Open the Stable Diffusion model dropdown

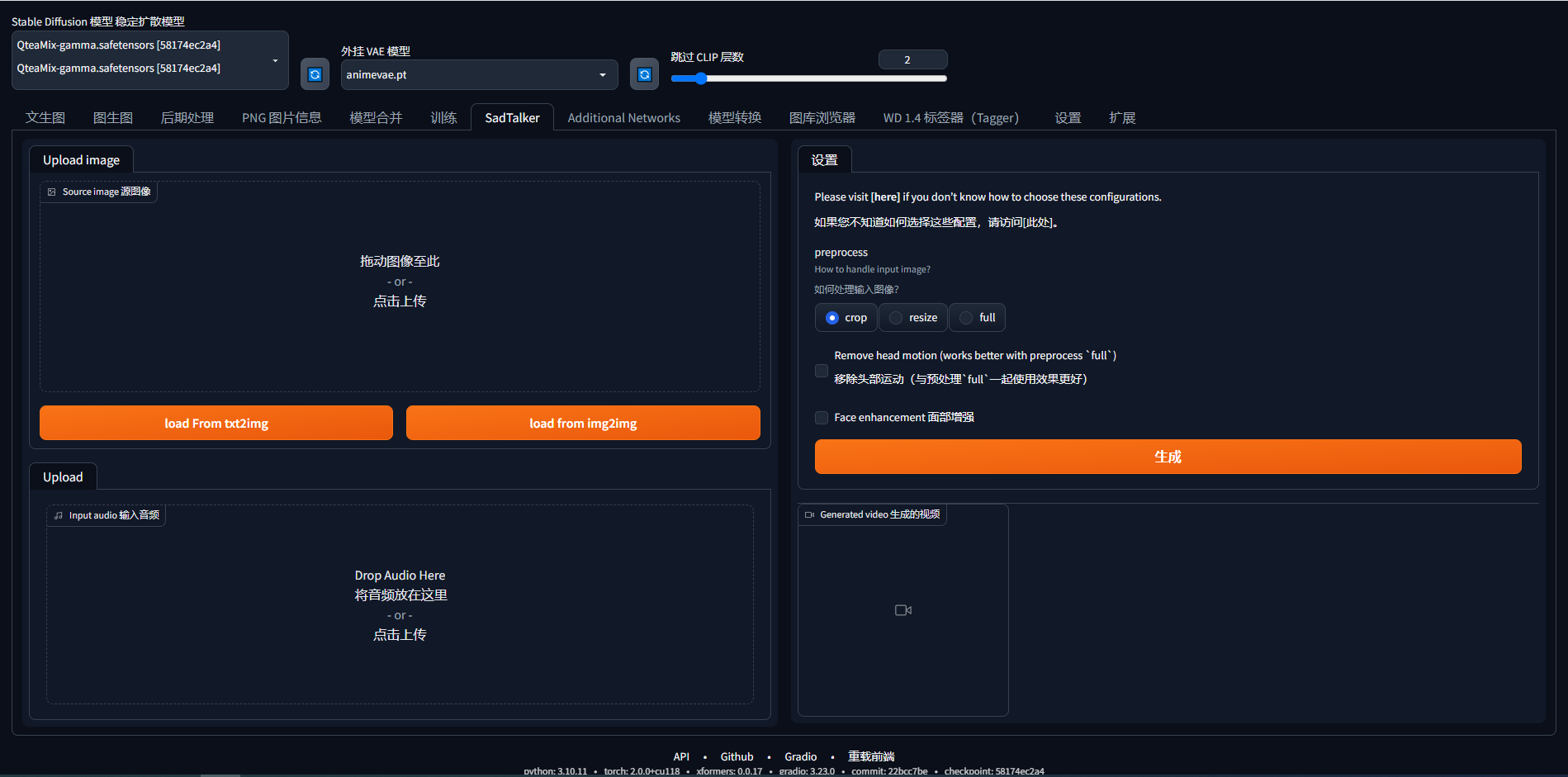149,59
